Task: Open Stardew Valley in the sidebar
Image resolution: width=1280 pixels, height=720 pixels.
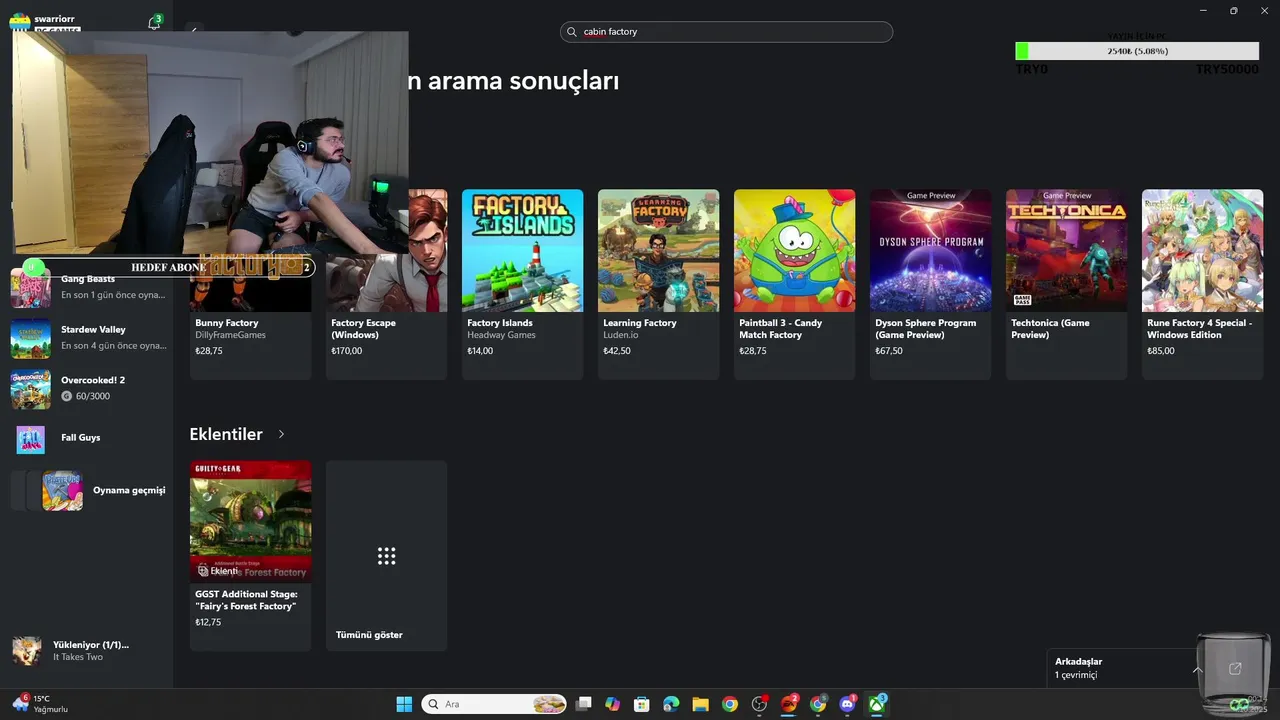Action: click(x=88, y=338)
